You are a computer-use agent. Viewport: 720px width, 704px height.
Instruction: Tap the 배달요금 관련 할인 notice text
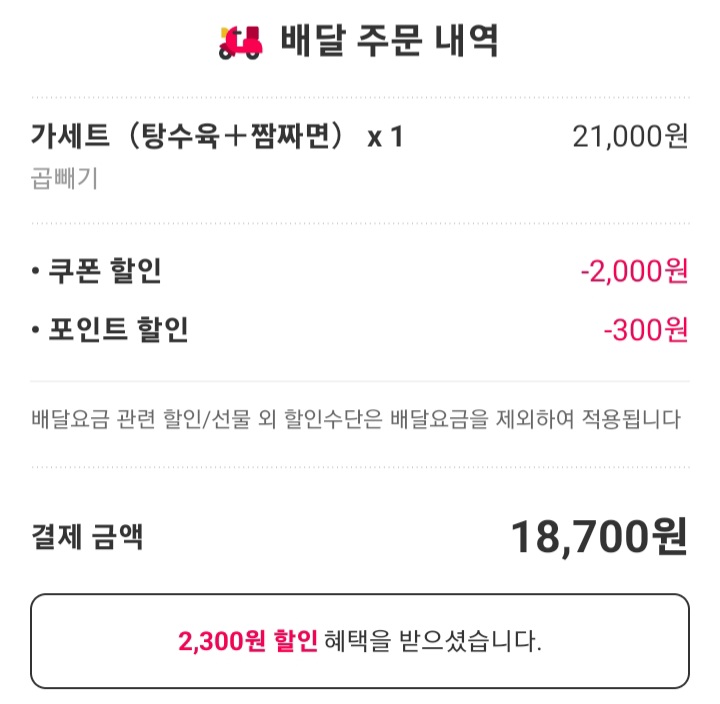click(x=356, y=418)
